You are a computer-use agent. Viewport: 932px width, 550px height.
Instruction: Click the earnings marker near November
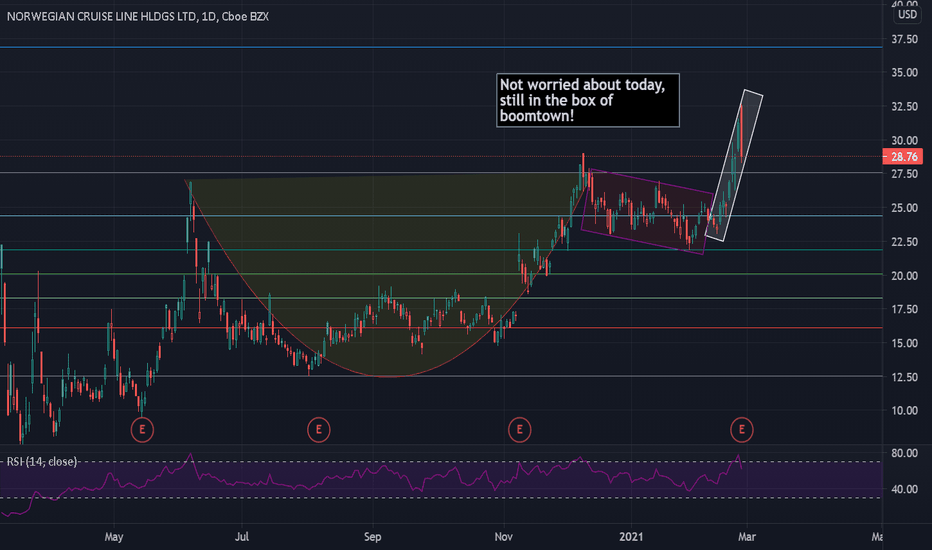[x=519, y=429]
